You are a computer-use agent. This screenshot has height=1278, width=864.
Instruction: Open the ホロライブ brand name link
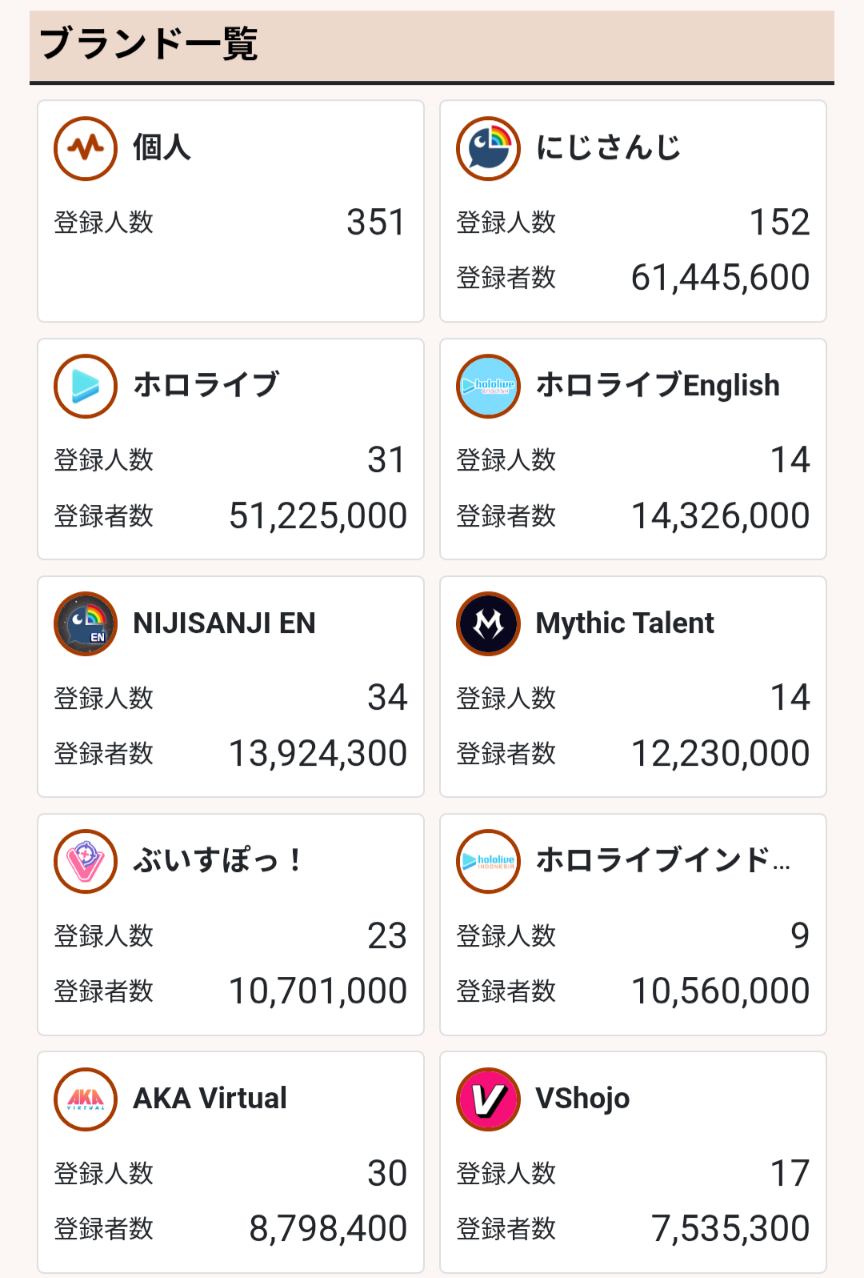206,385
